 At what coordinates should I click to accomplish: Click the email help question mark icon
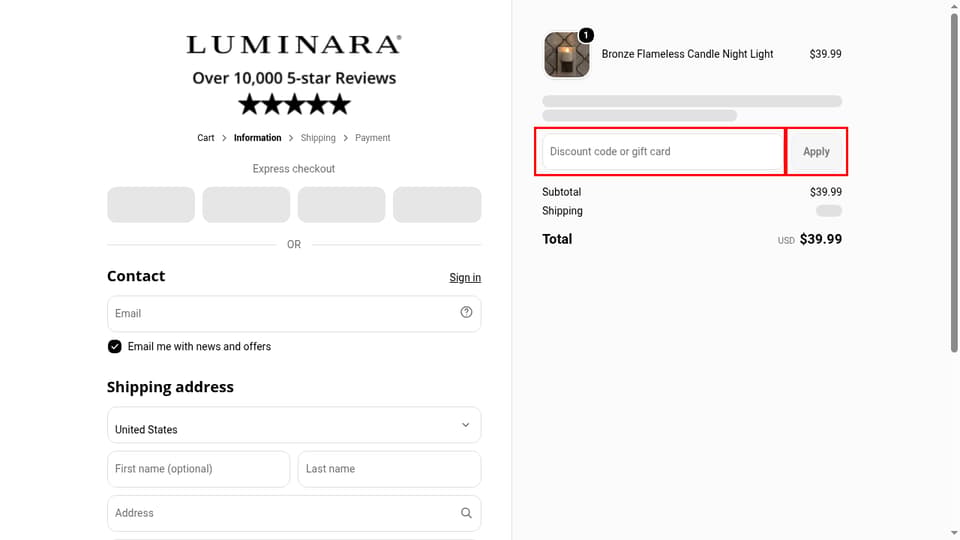(466, 312)
